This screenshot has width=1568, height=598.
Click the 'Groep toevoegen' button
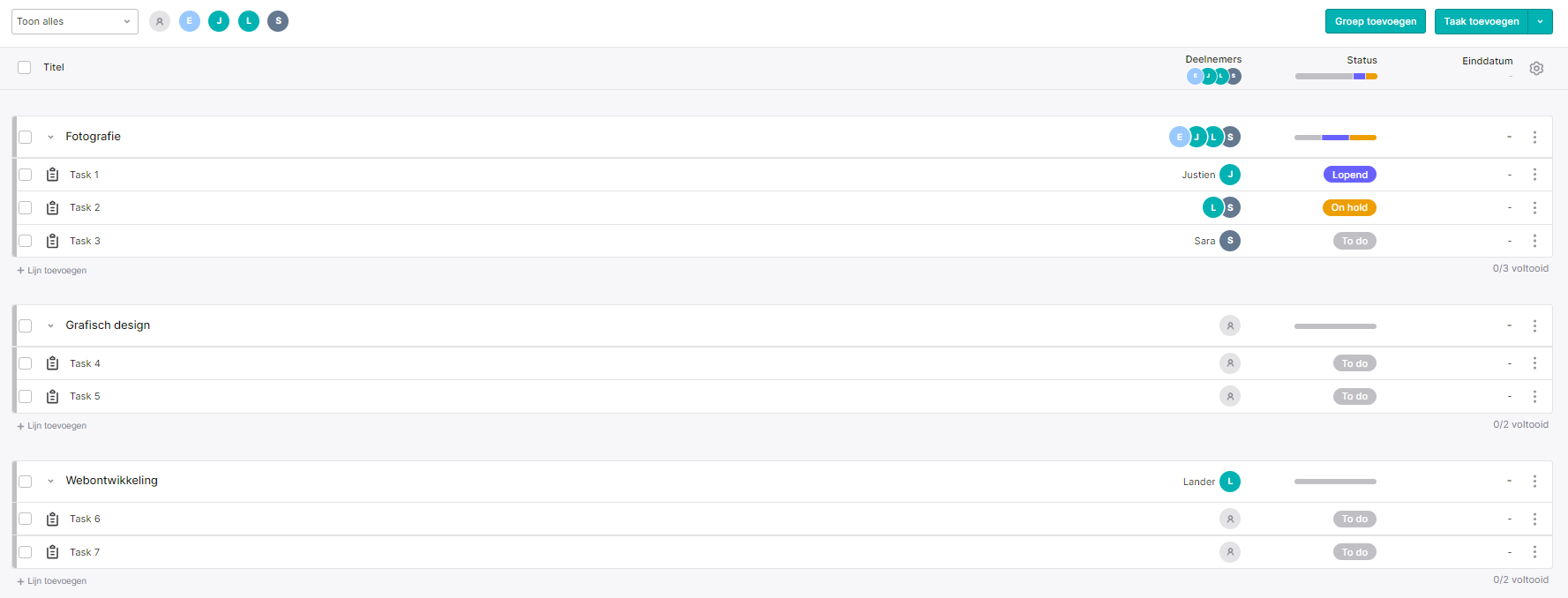coord(1376,21)
